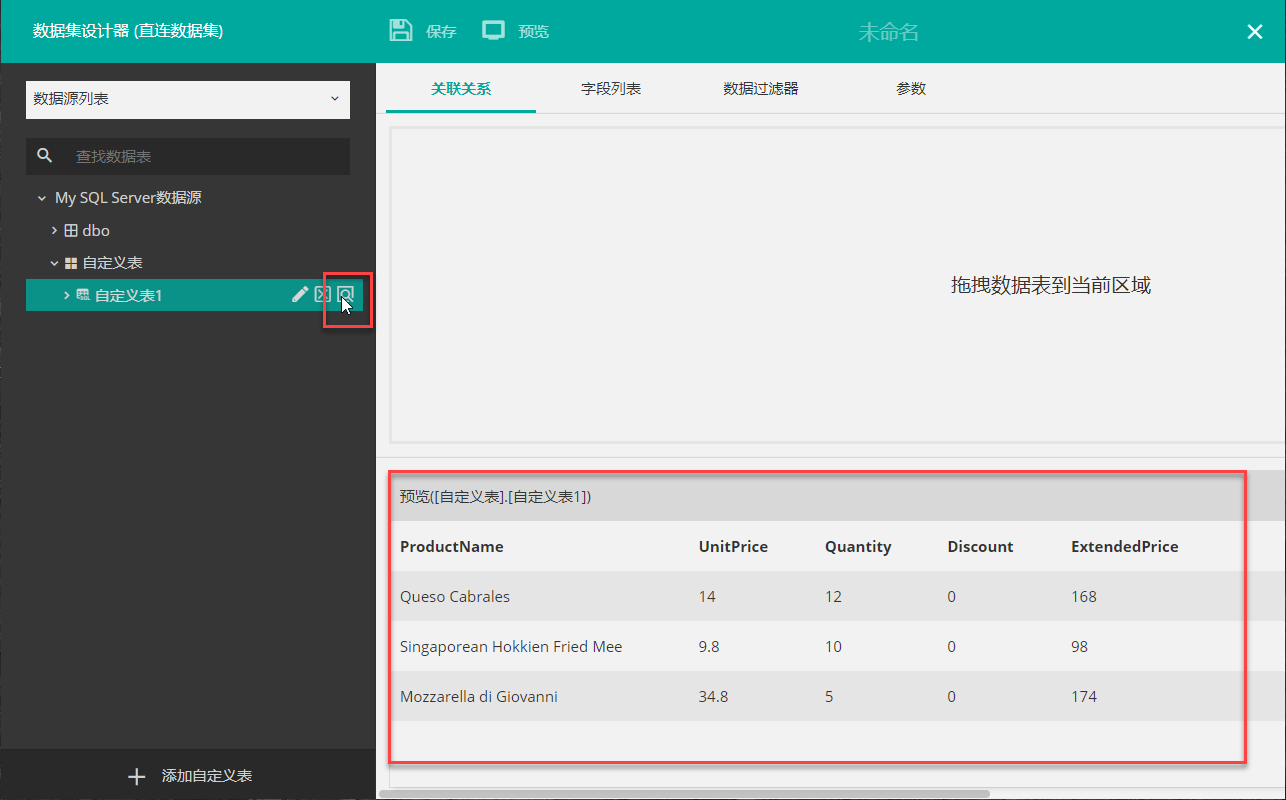
Task: Expand the 自定义表1 node chevron
Action: (x=67, y=295)
